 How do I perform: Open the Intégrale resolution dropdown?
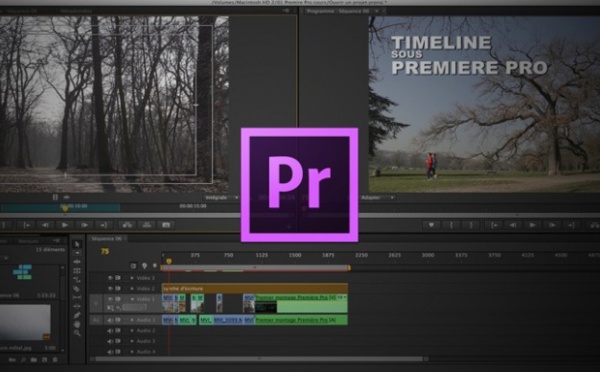[x=222, y=197]
